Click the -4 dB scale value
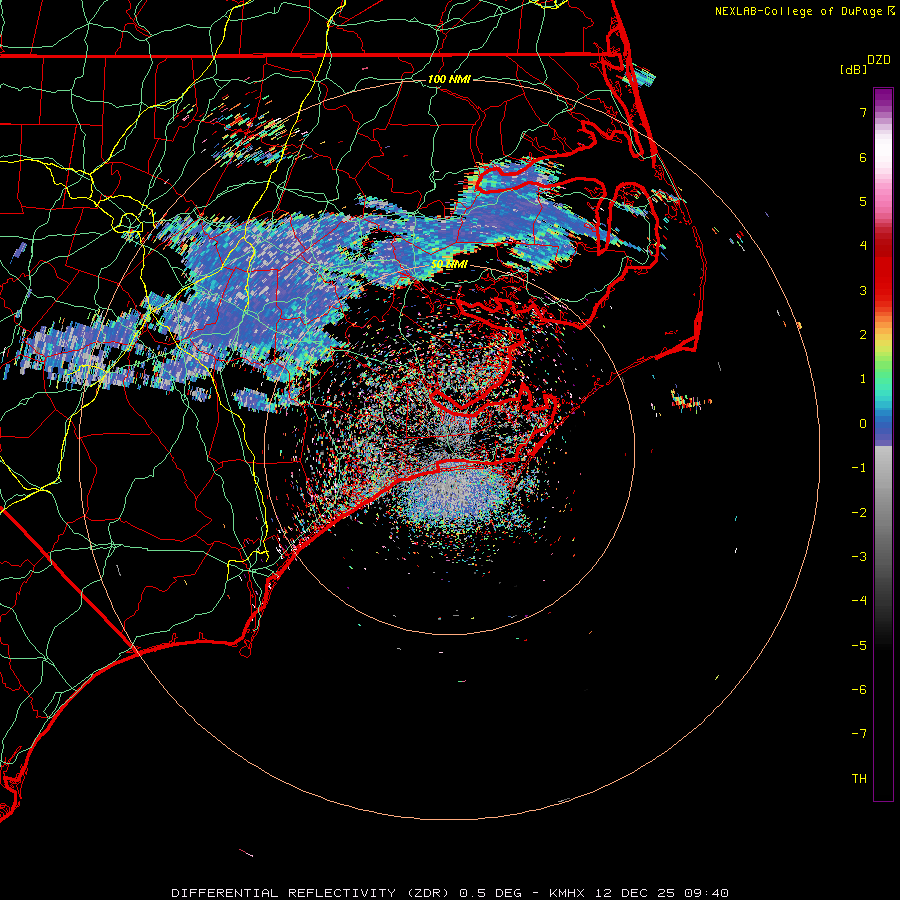The image size is (900, 900). 859,601
